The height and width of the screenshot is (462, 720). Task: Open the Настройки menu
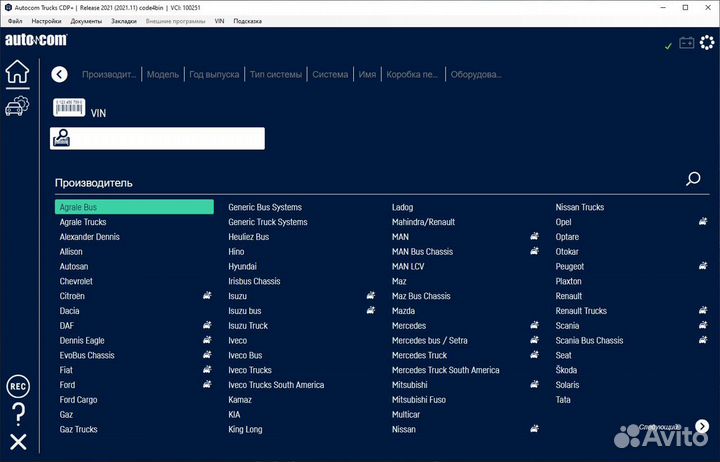46,20
